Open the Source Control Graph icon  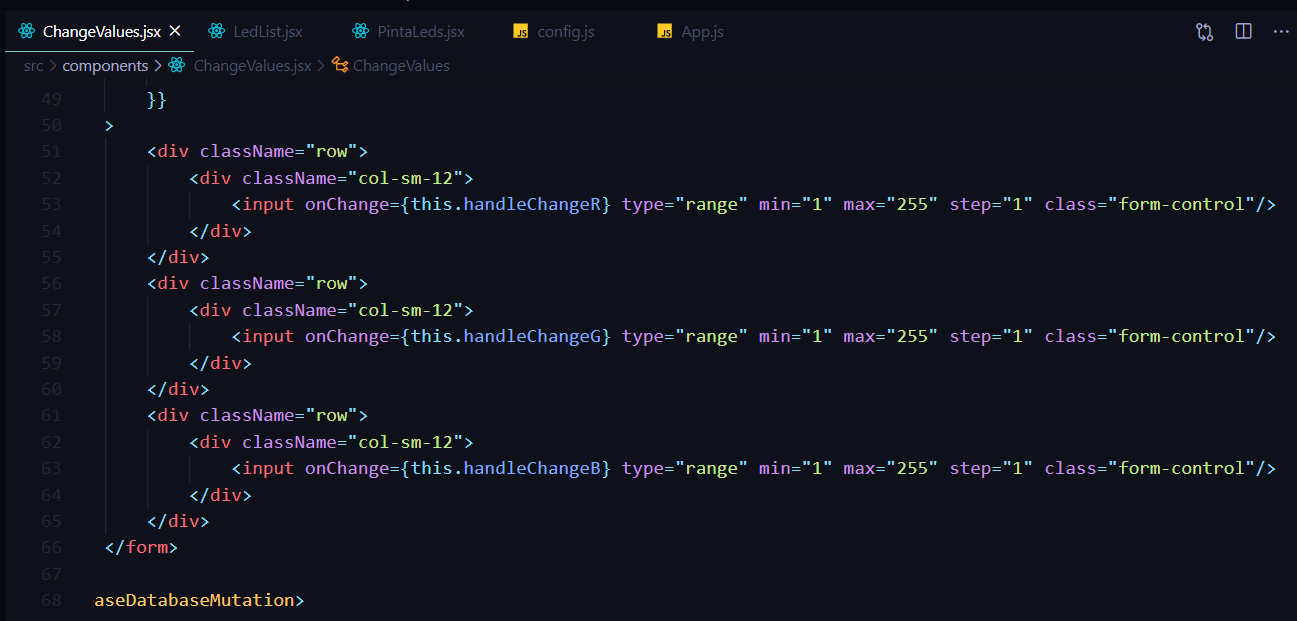[x=1204, y=31]
